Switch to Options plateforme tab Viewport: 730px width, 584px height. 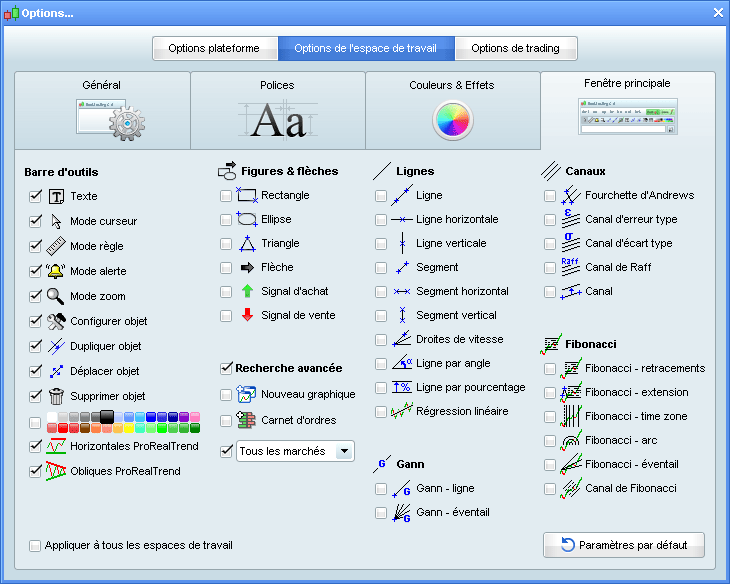pyautogui.click(x=214, y=48)
